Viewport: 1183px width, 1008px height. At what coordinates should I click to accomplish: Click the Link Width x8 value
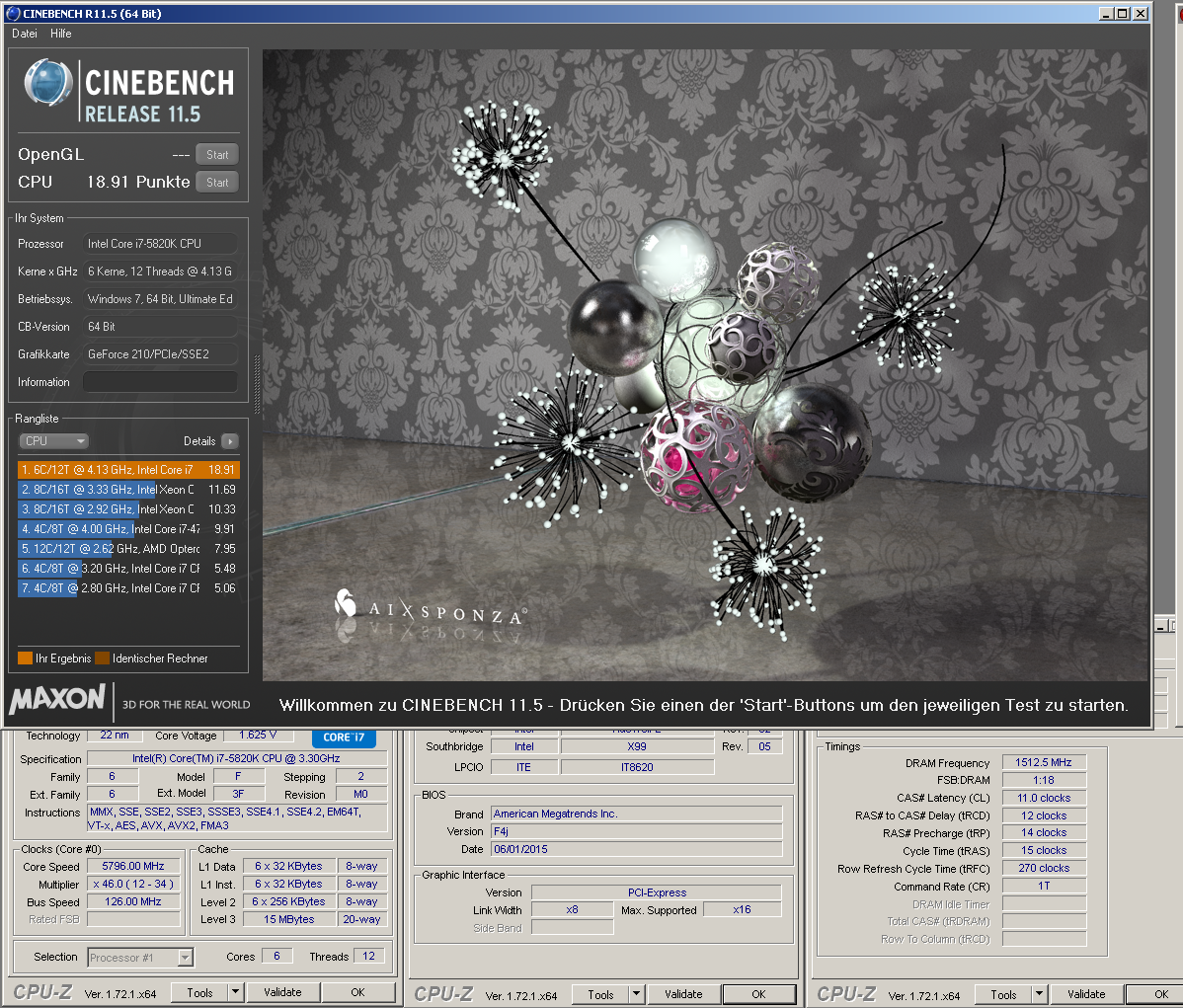[x=572, y=909]
